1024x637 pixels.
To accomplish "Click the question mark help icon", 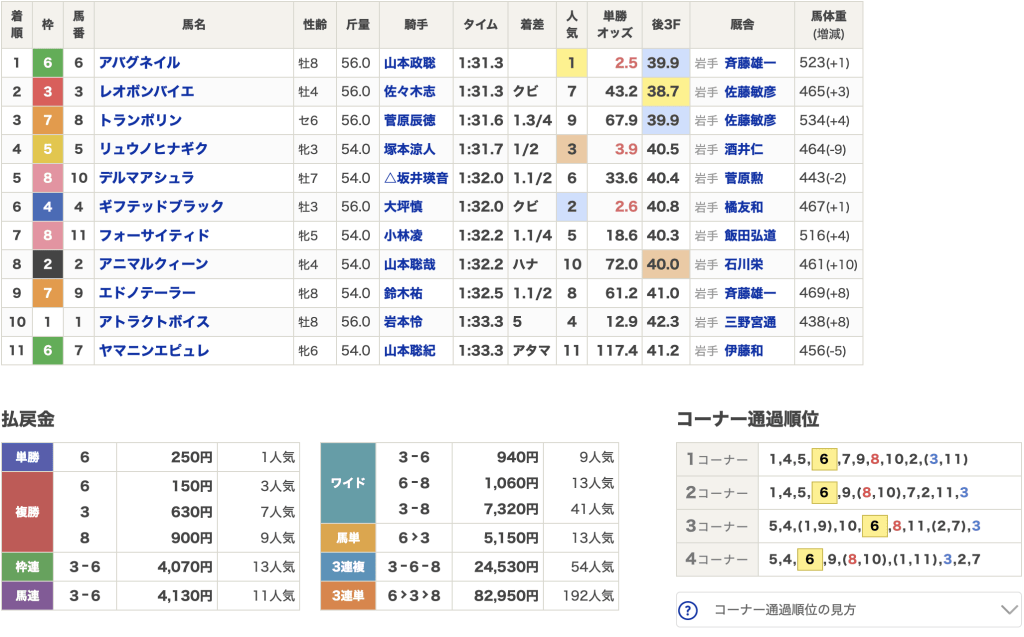I will click(x=688, y=610).
